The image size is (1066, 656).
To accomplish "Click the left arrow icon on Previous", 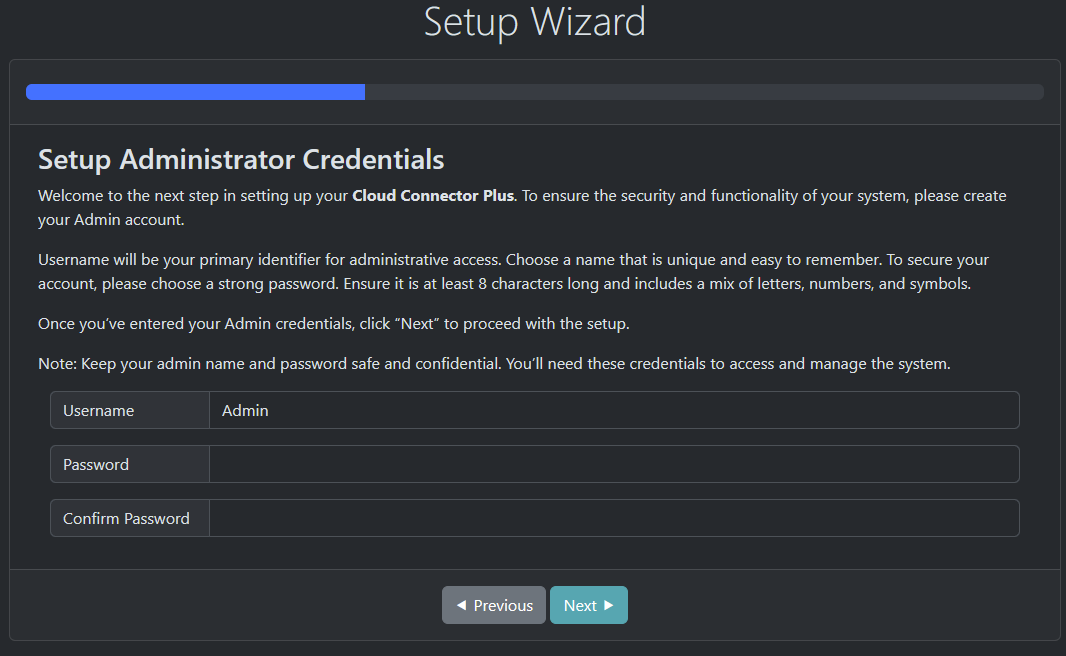I will (x=461, y=605).
